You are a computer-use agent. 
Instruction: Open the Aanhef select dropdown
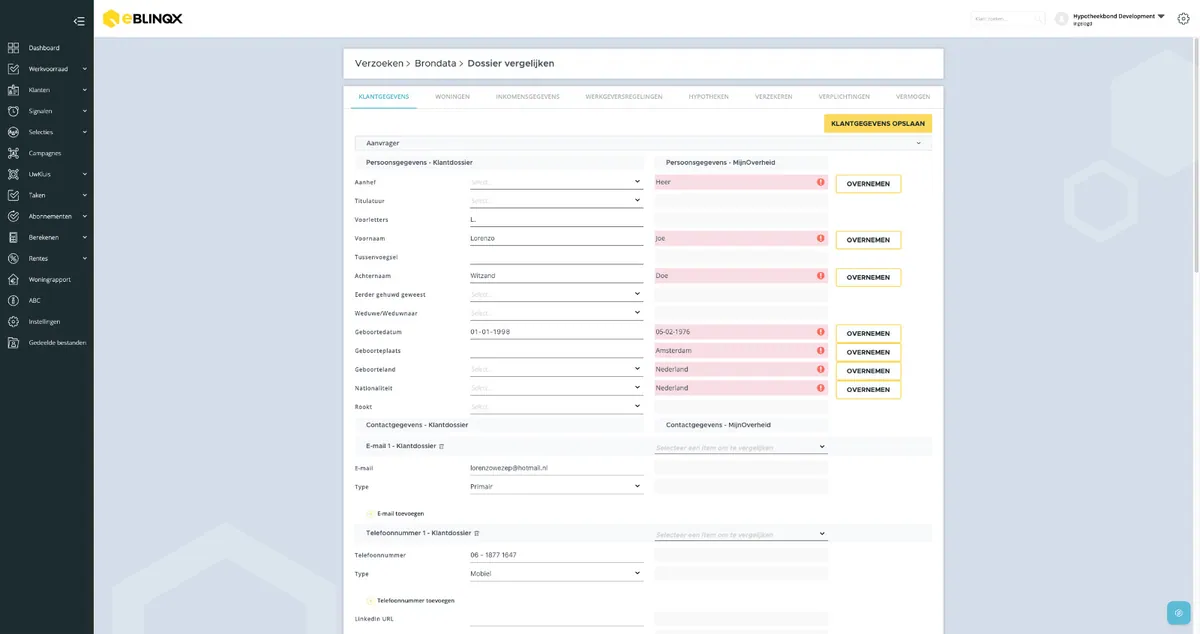556,182
